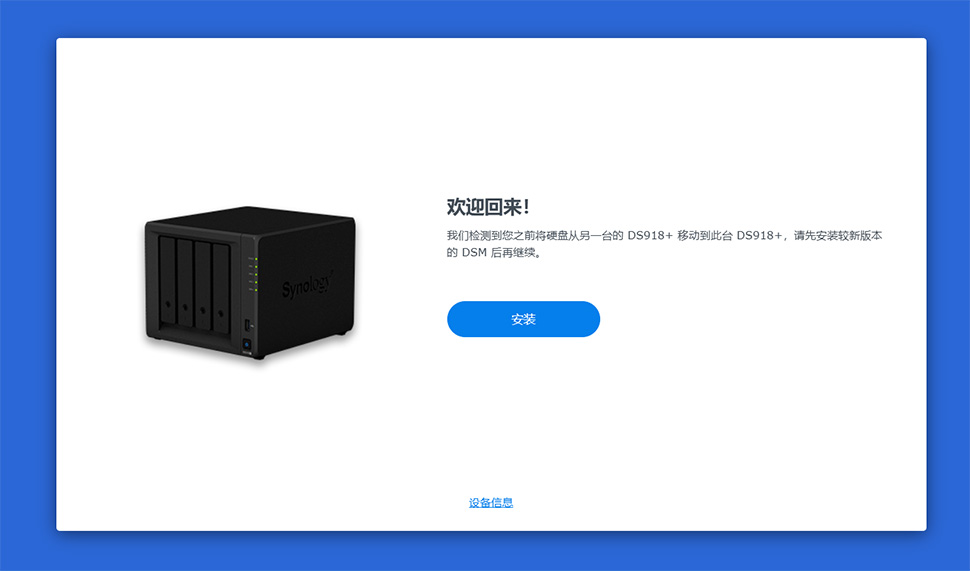Click the bottom green drive LED
970x571 pixels.
tap(256, 290)
